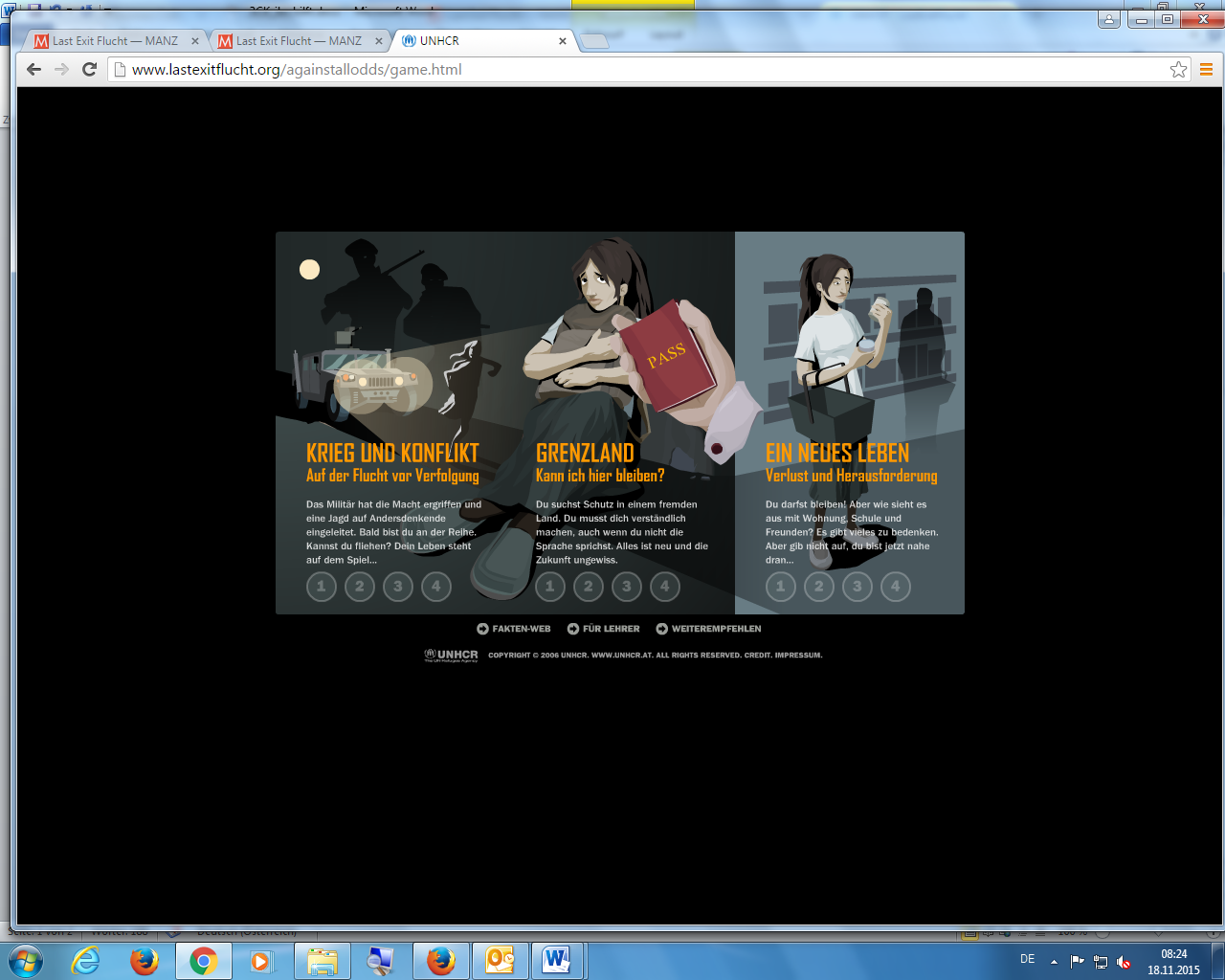Image resolution: width=1225 pixels, height=980 pixels.
Task: Open Microsoft Word from the taskbar
Action: pyautogui.click(x=556, y=960)
